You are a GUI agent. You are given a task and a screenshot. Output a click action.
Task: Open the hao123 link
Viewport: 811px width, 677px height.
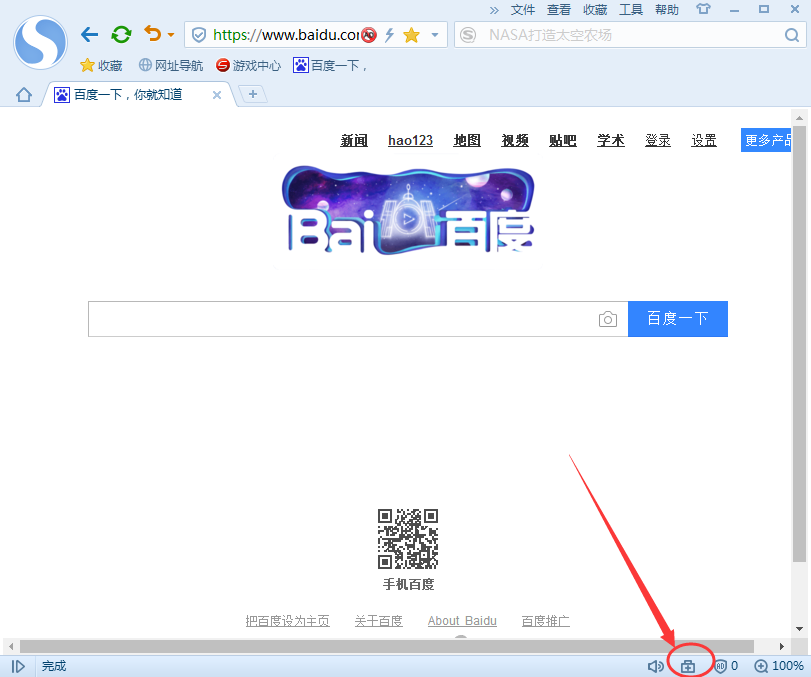point(410,140)
